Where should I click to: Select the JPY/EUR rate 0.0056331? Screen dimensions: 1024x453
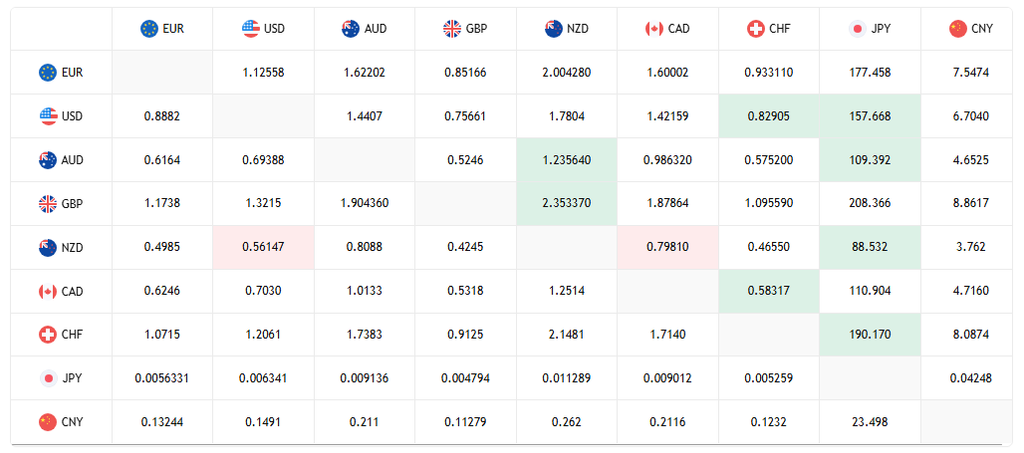pyautogui.click(x=162, y=378)
